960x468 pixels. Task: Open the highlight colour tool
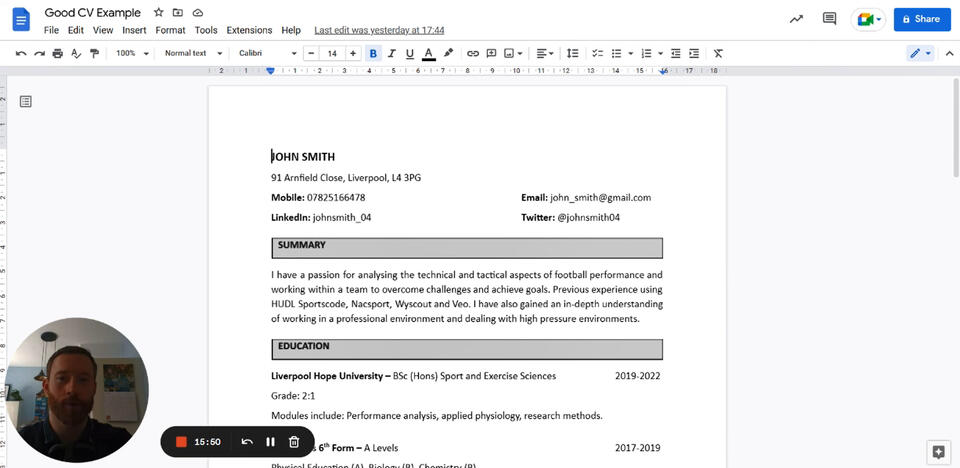tap(448, 53)
